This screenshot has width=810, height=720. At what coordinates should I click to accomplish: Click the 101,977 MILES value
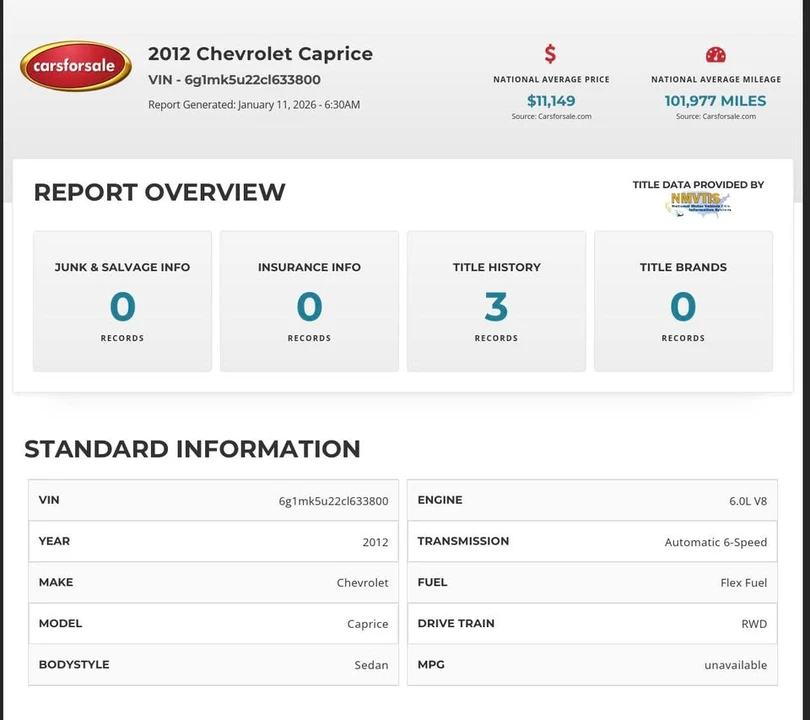click(715, 101)
